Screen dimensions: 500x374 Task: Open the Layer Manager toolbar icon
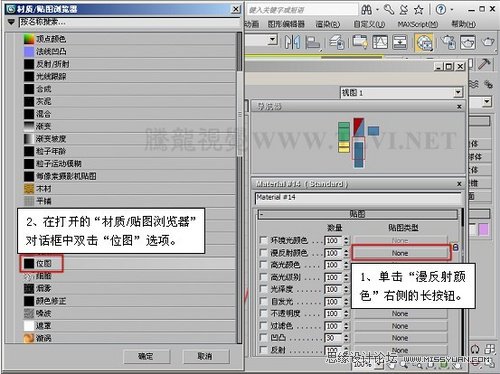[x=337, y=42]
